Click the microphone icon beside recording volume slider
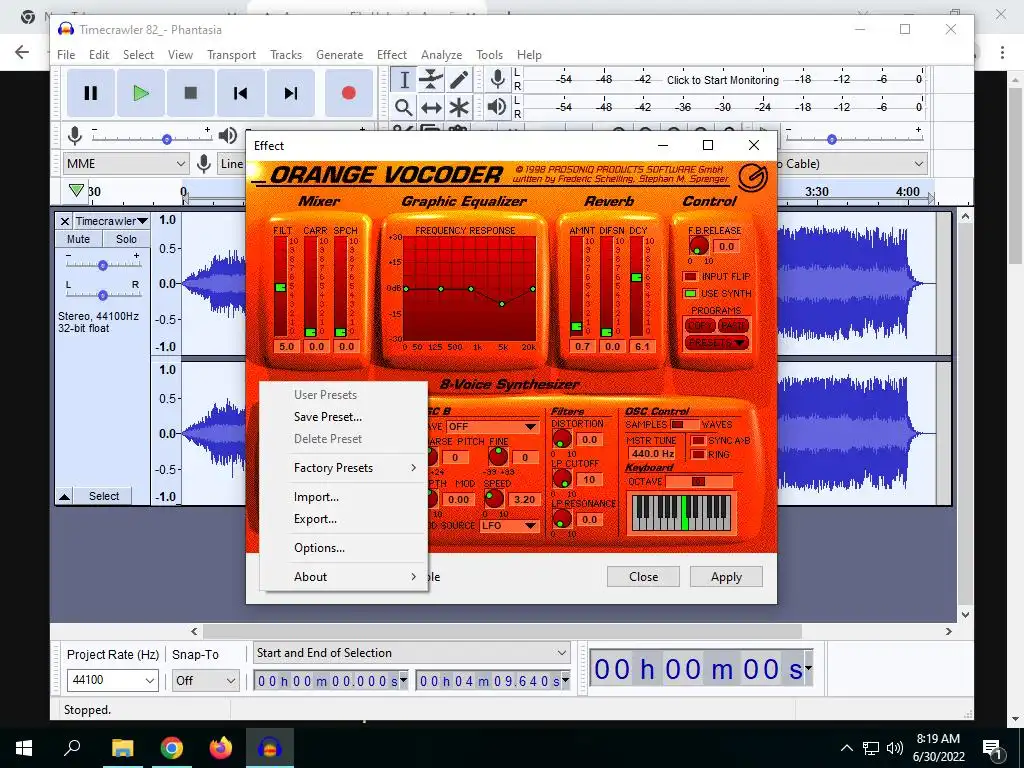 pos(75,136)
